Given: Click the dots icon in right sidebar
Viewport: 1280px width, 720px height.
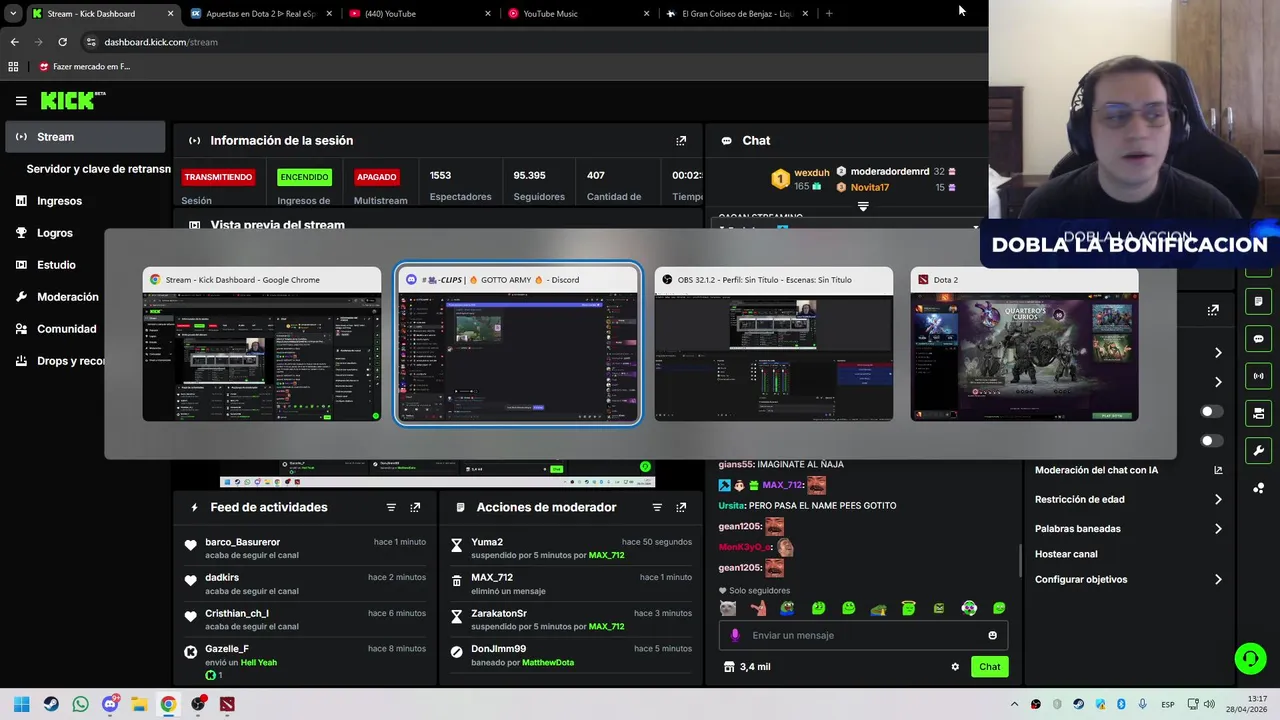Looking at the screenshot, I should click(1258, 488).
